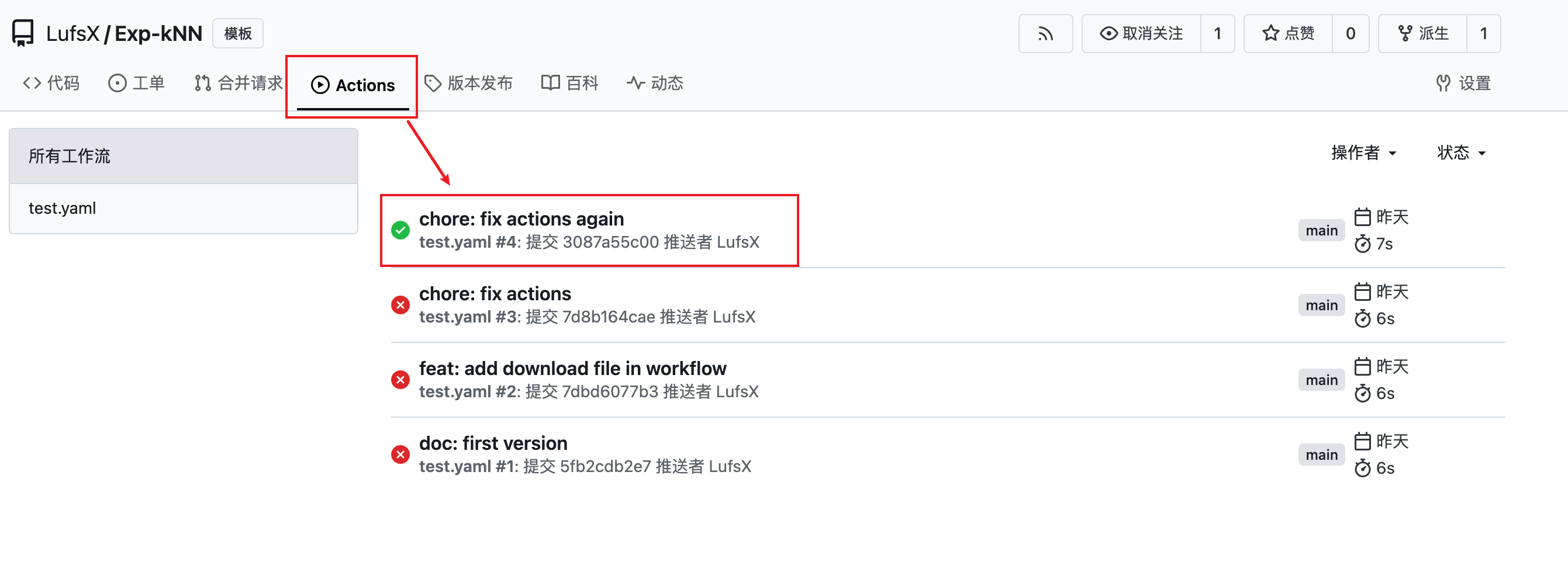Click the RSS feed icon button
This screenshot has height=562, width=1568.
[x=1045, y=33]
